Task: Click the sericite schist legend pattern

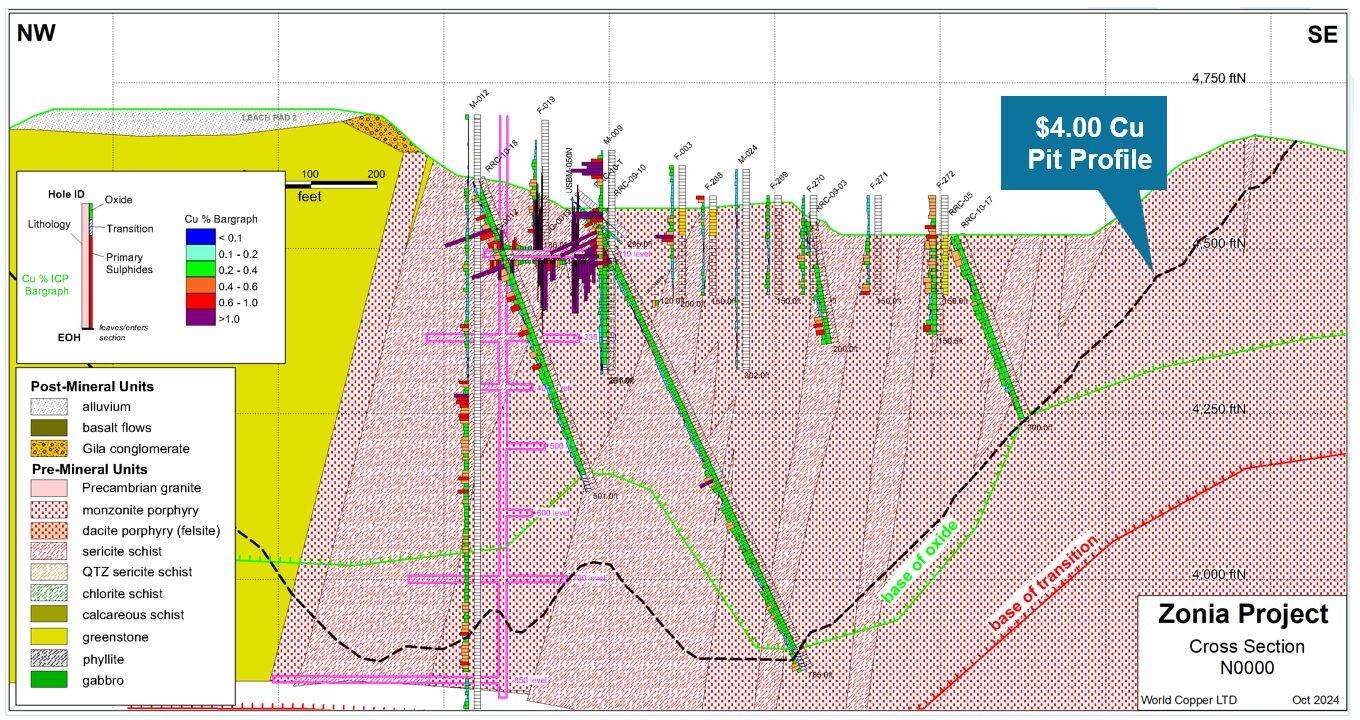Action: [47, 551]
